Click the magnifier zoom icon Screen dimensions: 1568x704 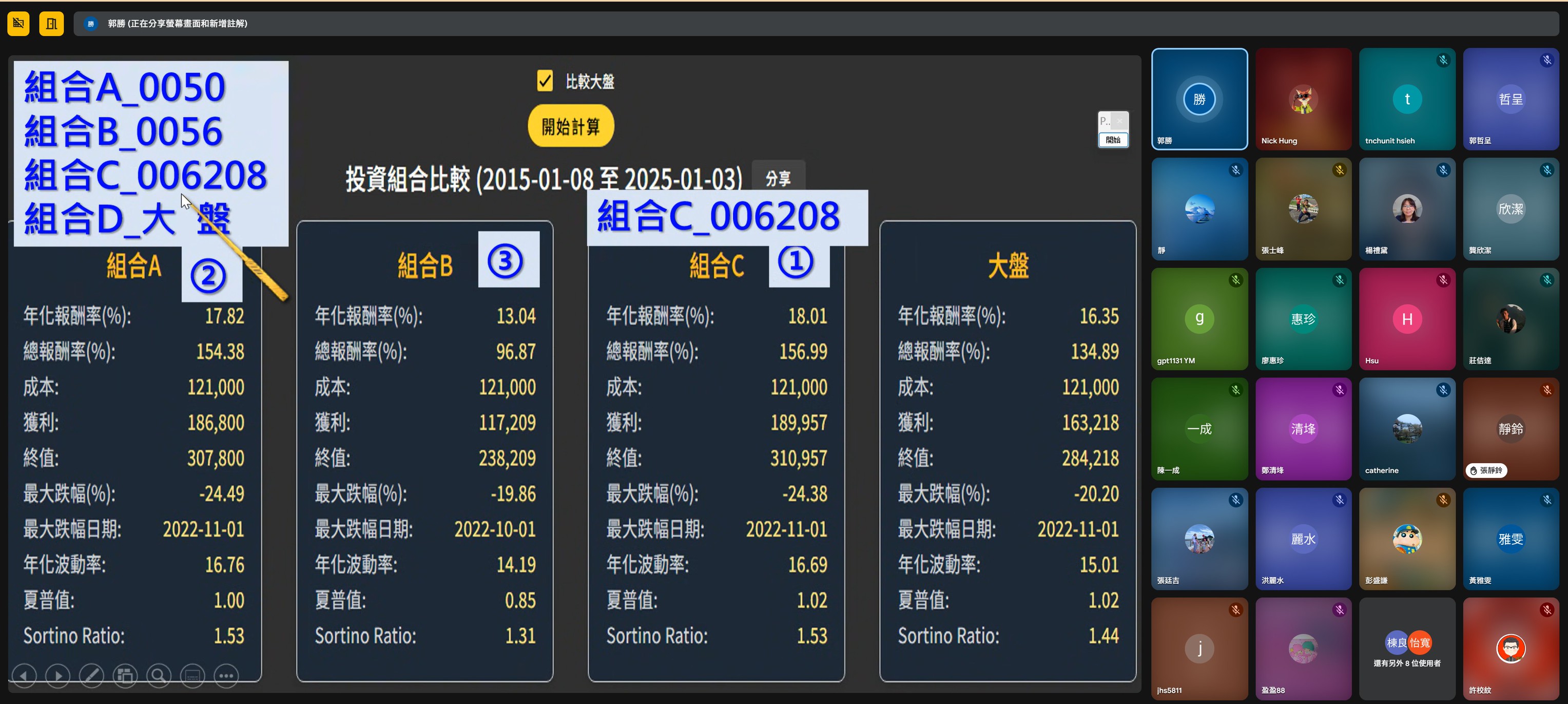tap(159, 675)
